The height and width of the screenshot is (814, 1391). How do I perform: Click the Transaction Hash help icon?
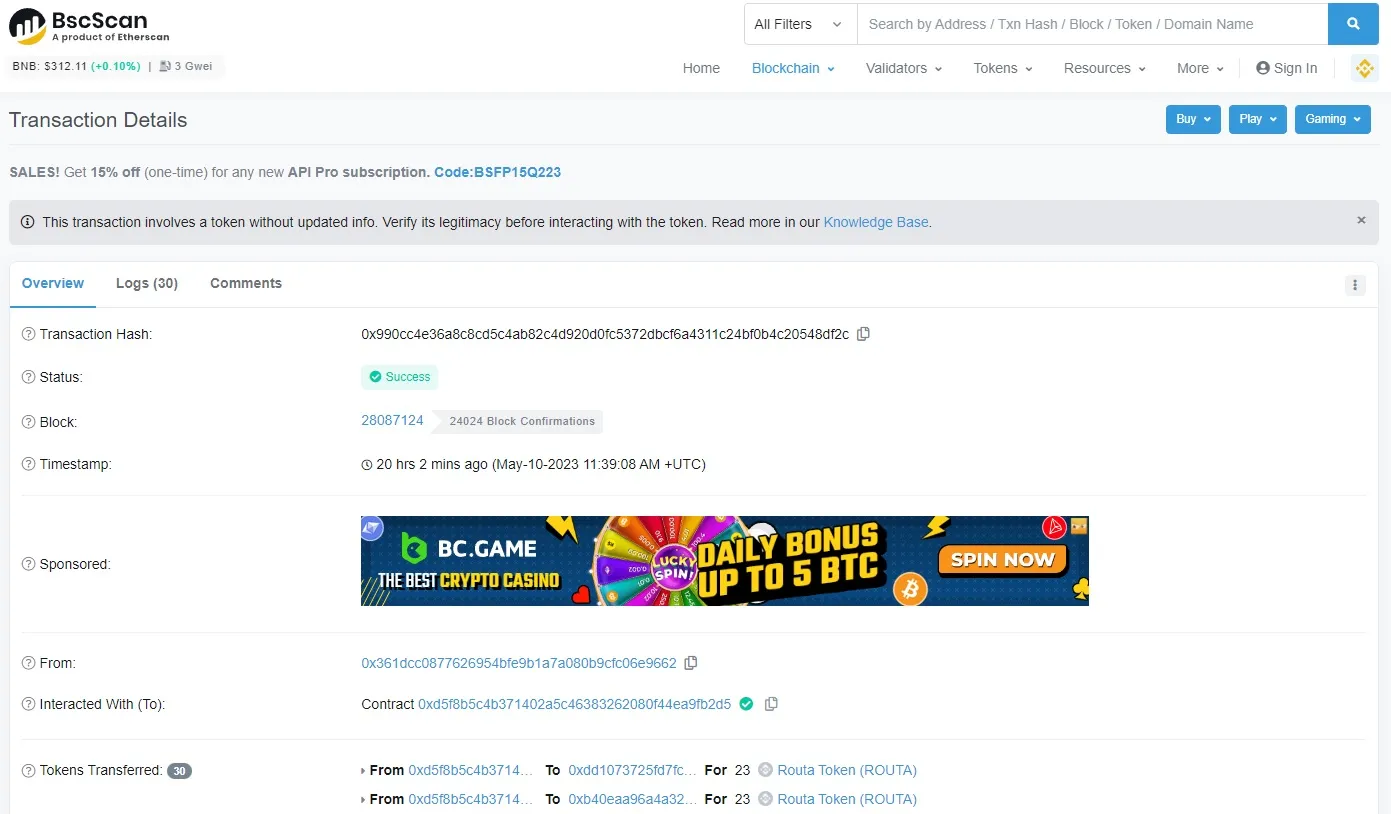(x=28, y=334)
